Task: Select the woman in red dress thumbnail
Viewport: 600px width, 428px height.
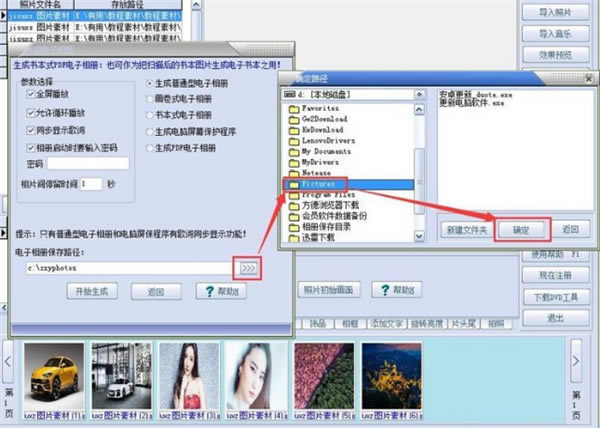Action: pyautogui.click(x=189, y=376)
